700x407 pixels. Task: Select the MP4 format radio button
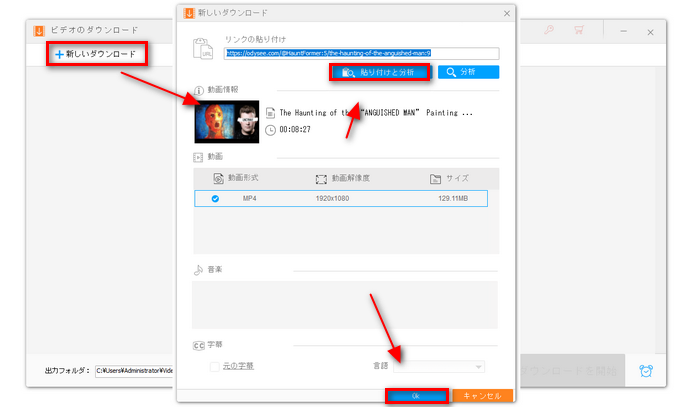[215, 199]
